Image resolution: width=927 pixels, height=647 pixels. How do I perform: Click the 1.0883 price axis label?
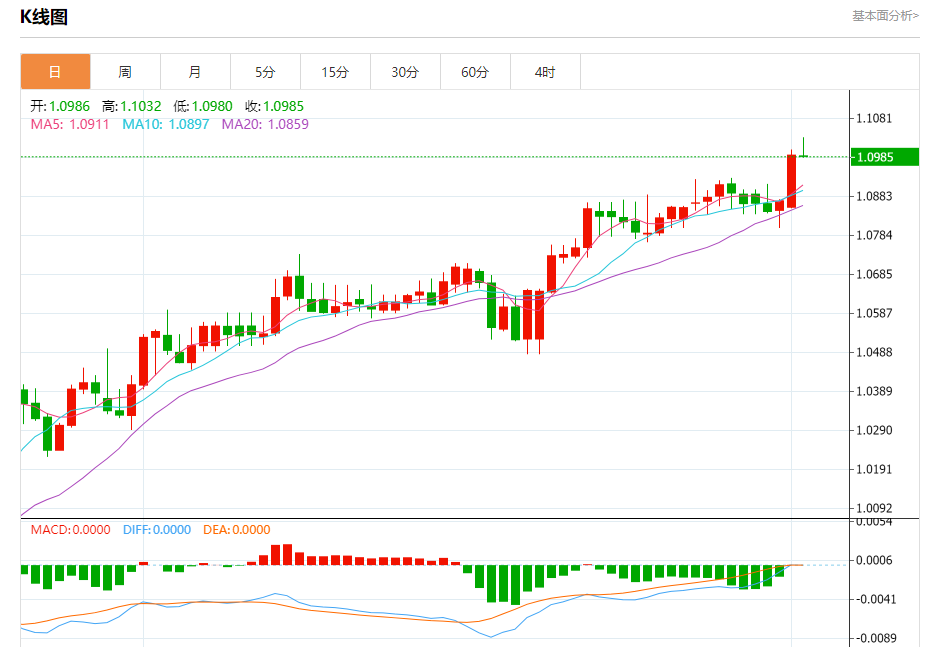coord(874,196)
